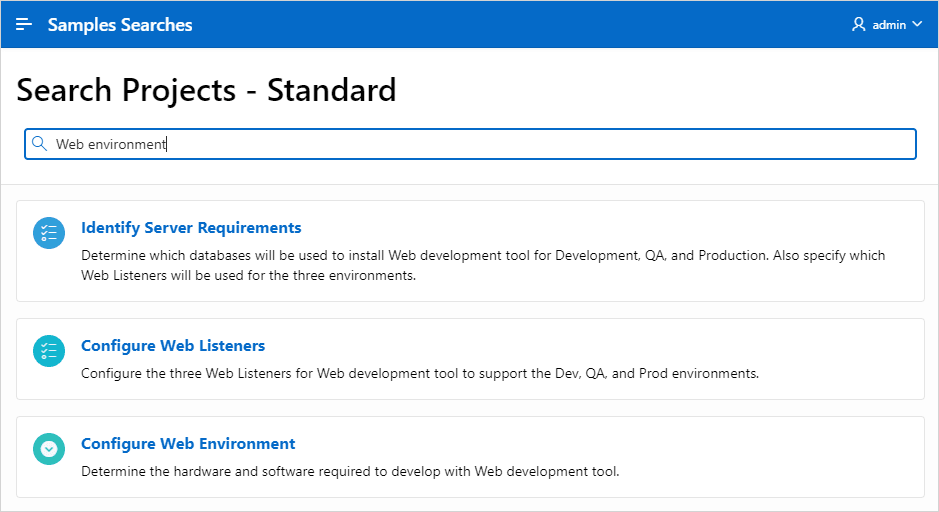Click the admin user profile icon
Viewport: 939px width, 512px height.
(858, 24)
